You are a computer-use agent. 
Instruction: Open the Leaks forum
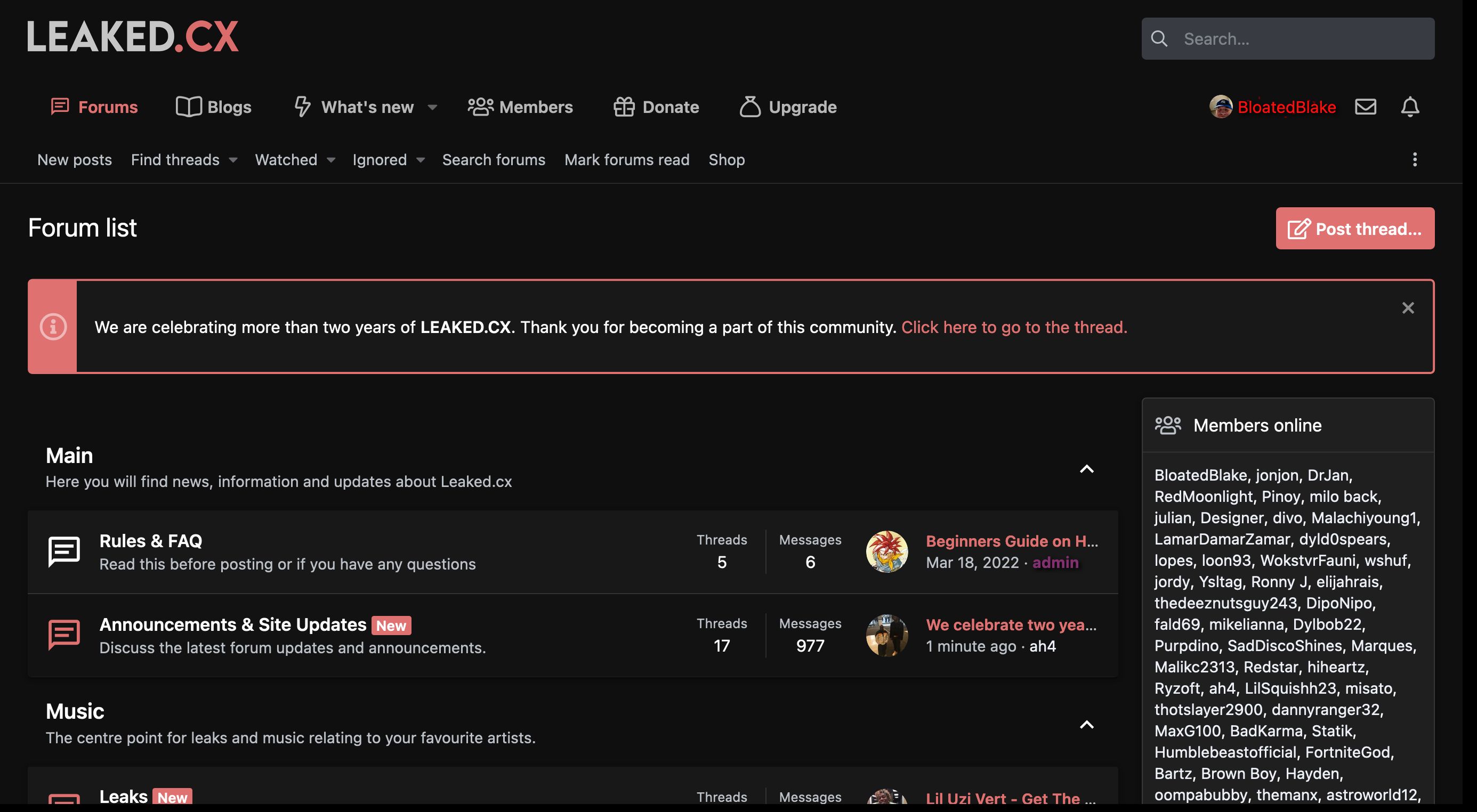click(123, 797)
